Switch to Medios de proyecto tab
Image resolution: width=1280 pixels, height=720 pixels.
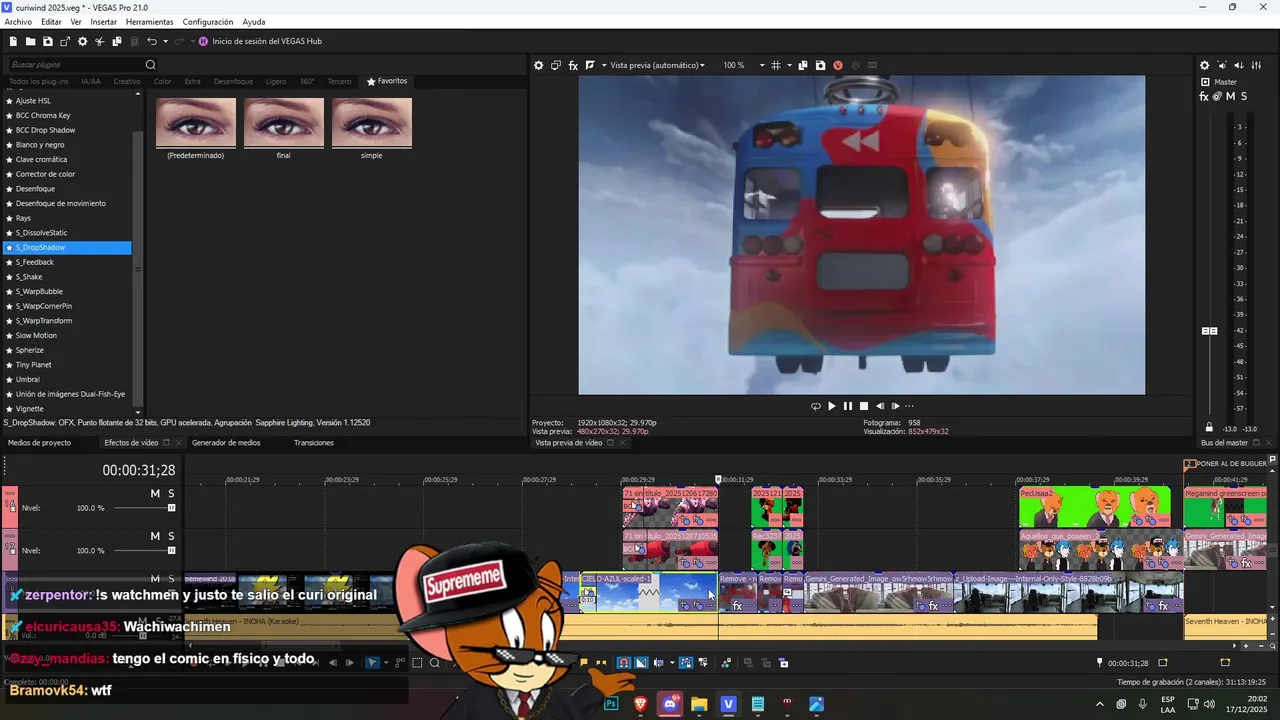pos(39,443)
